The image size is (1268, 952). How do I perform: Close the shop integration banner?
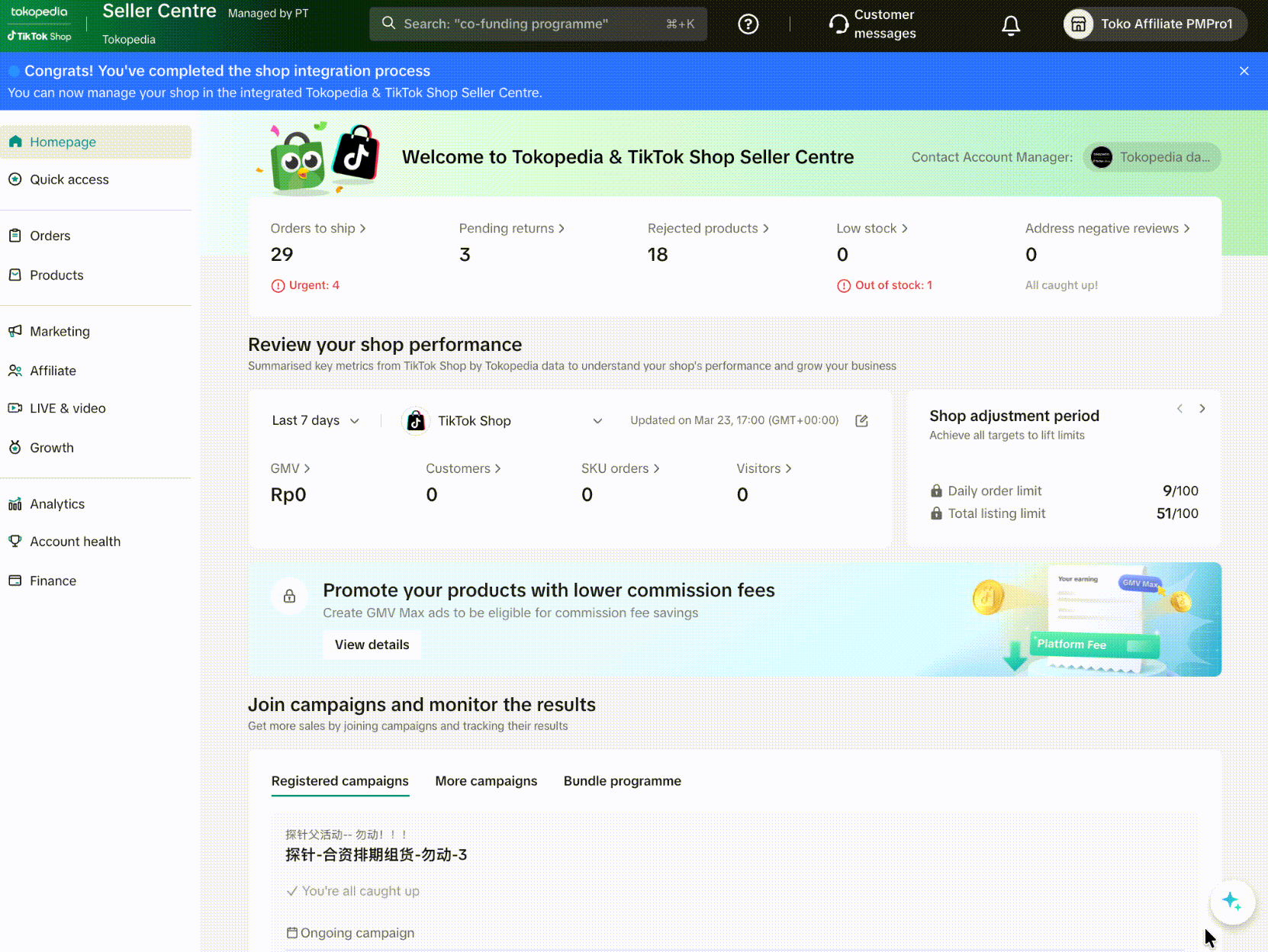[1244, 71]
